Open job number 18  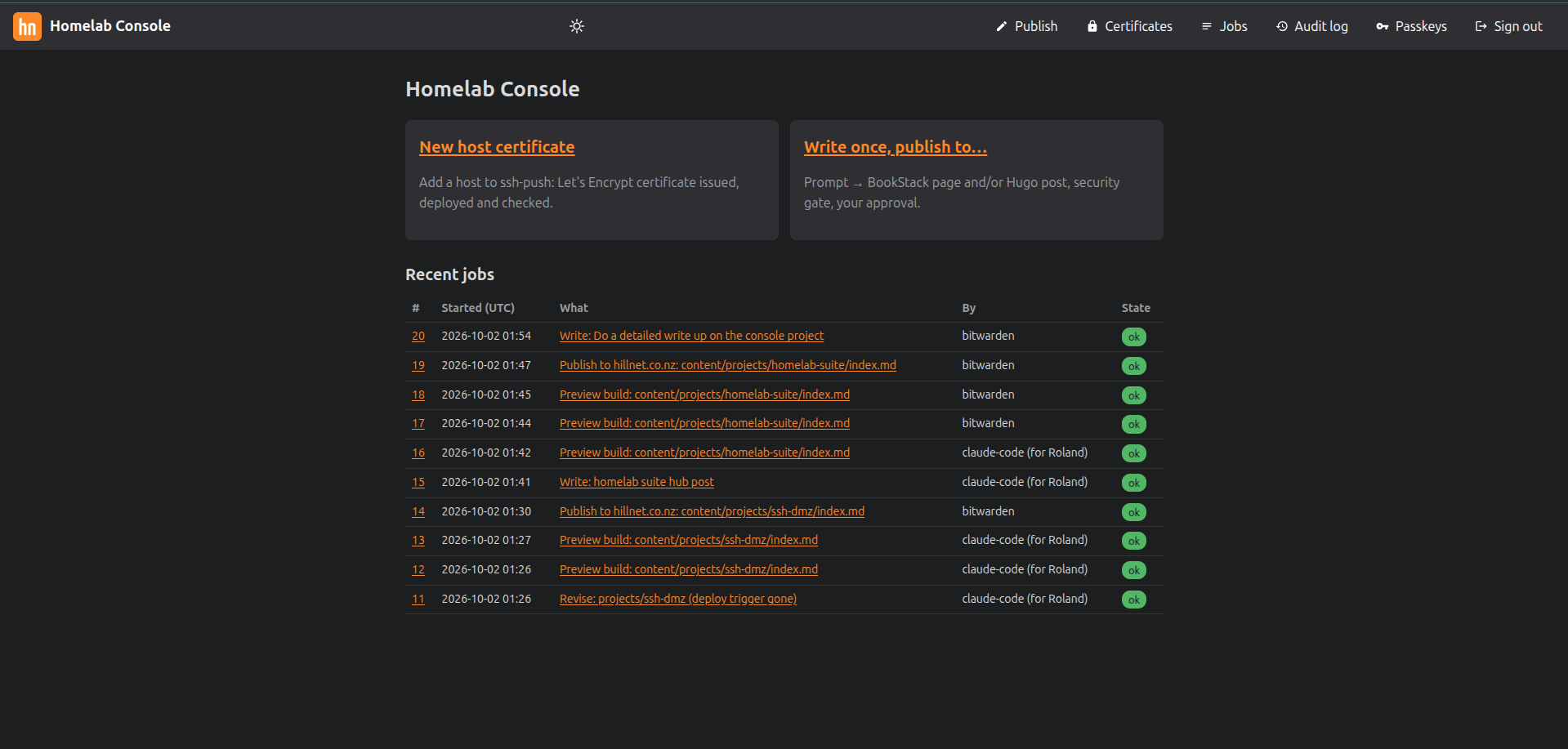pos(418,395)
